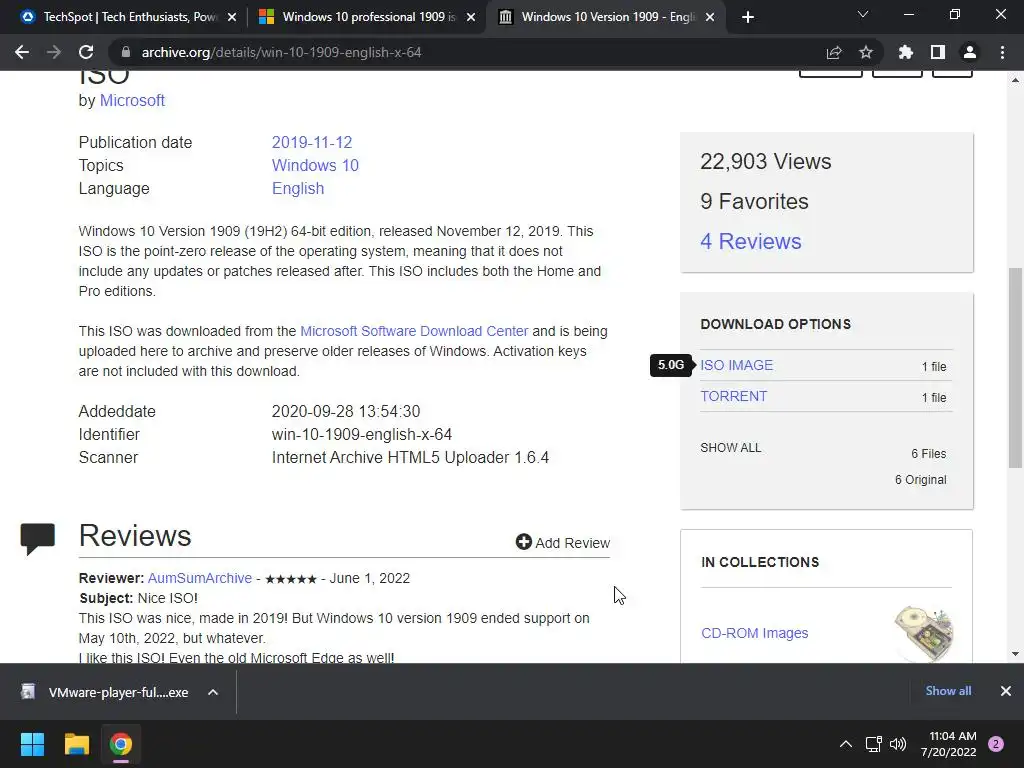Click SHOW ALL download files
Viewport: 1024px width, 768px height.
[x=730, y=448]
